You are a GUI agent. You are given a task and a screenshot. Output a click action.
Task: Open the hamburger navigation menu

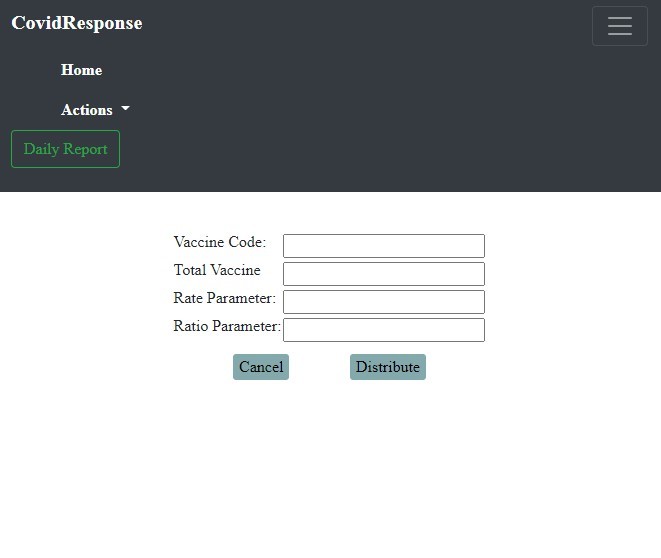pos(619,26)
